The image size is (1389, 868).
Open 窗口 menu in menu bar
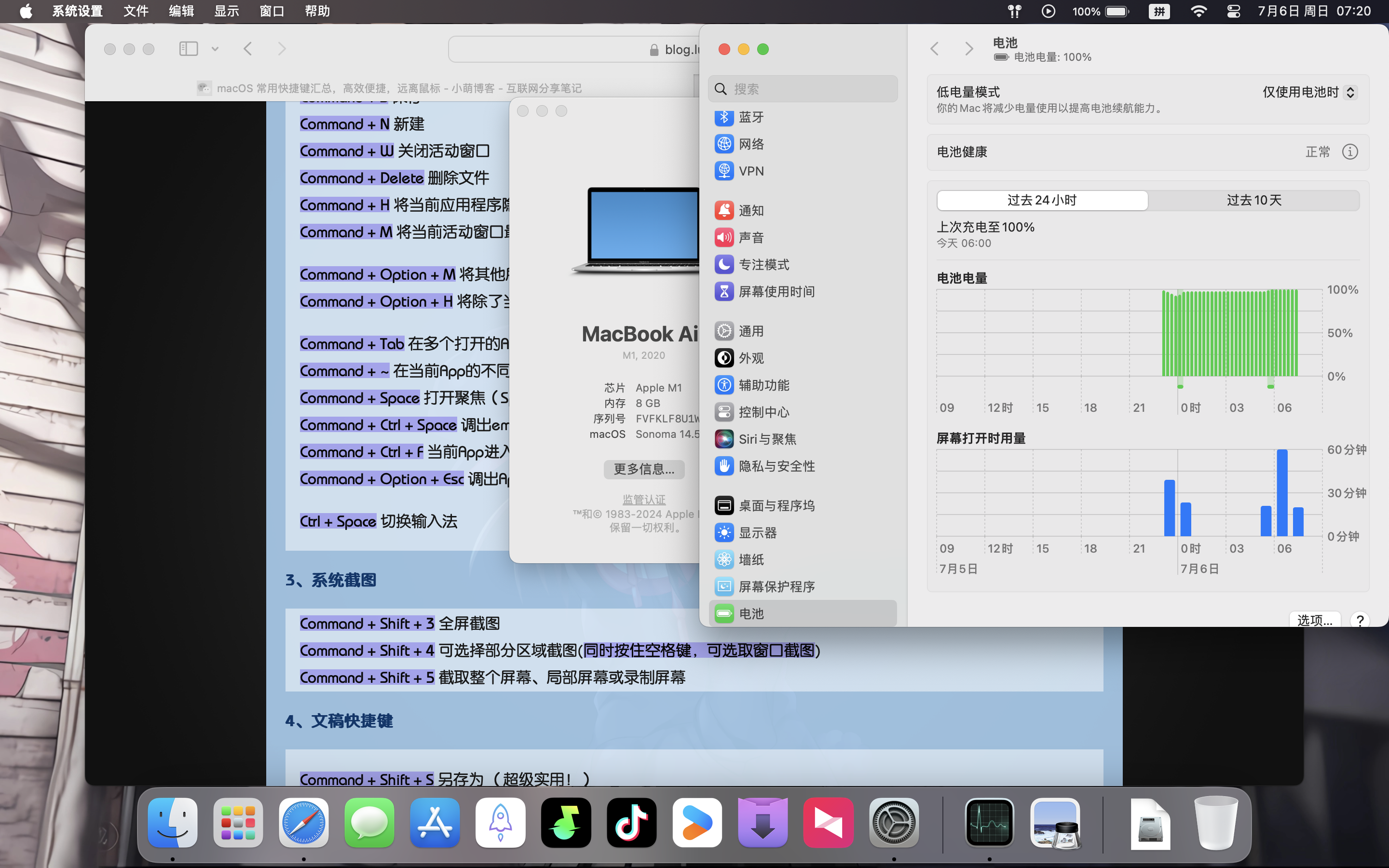click(272, 11)
